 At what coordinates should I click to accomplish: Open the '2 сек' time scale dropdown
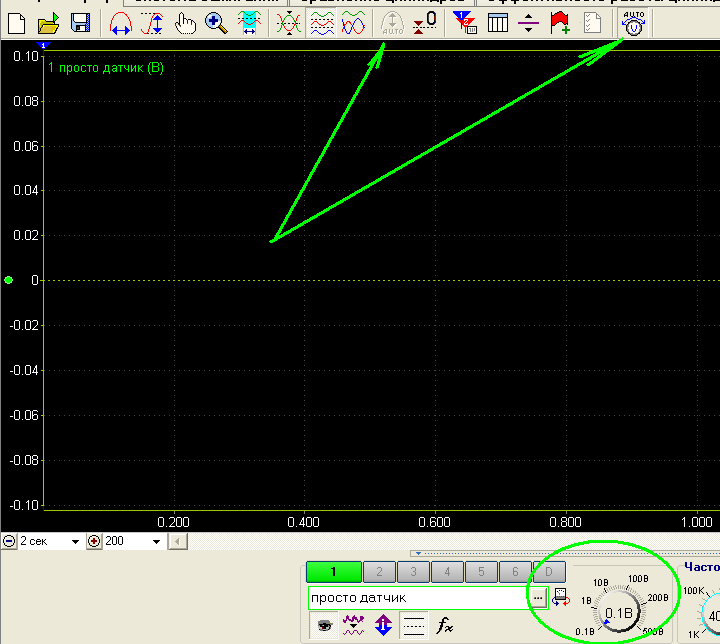[x=75, y=542]
